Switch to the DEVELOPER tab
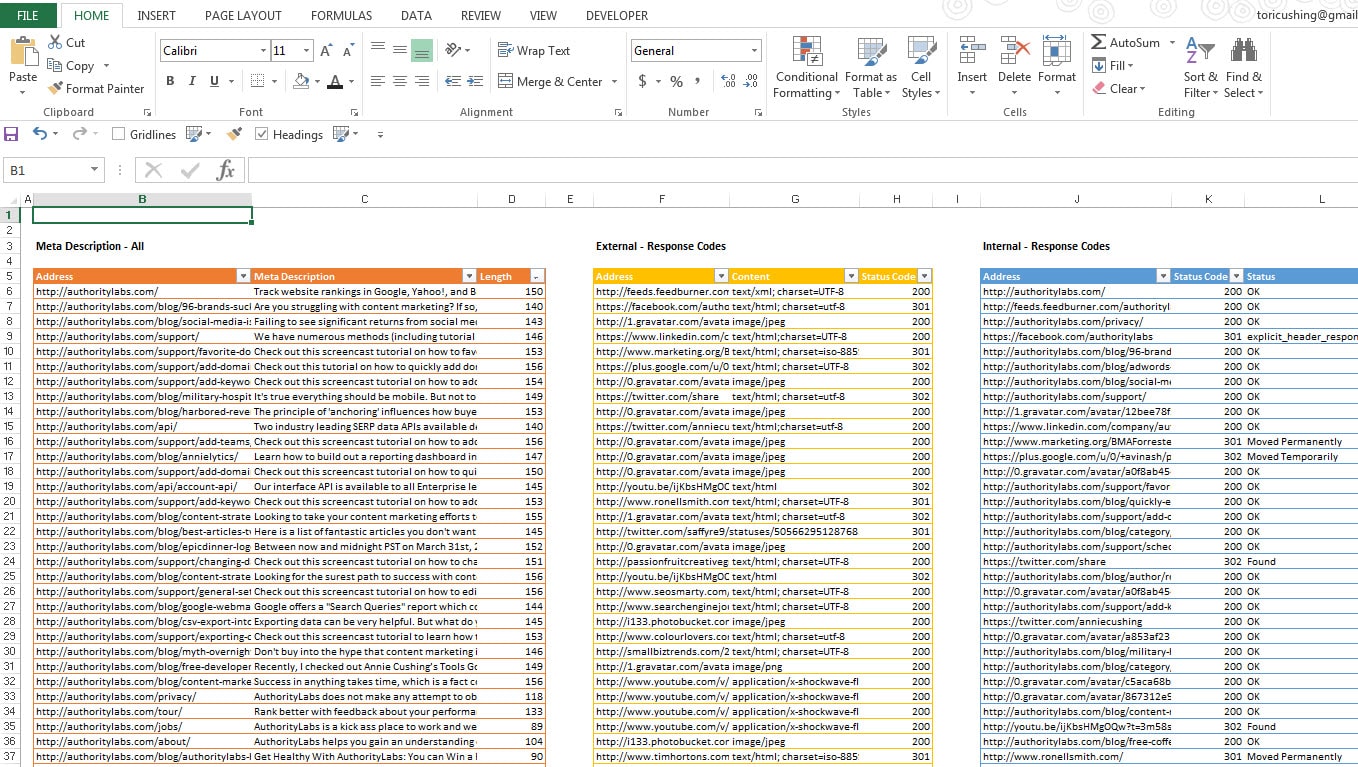 (617, 15)
